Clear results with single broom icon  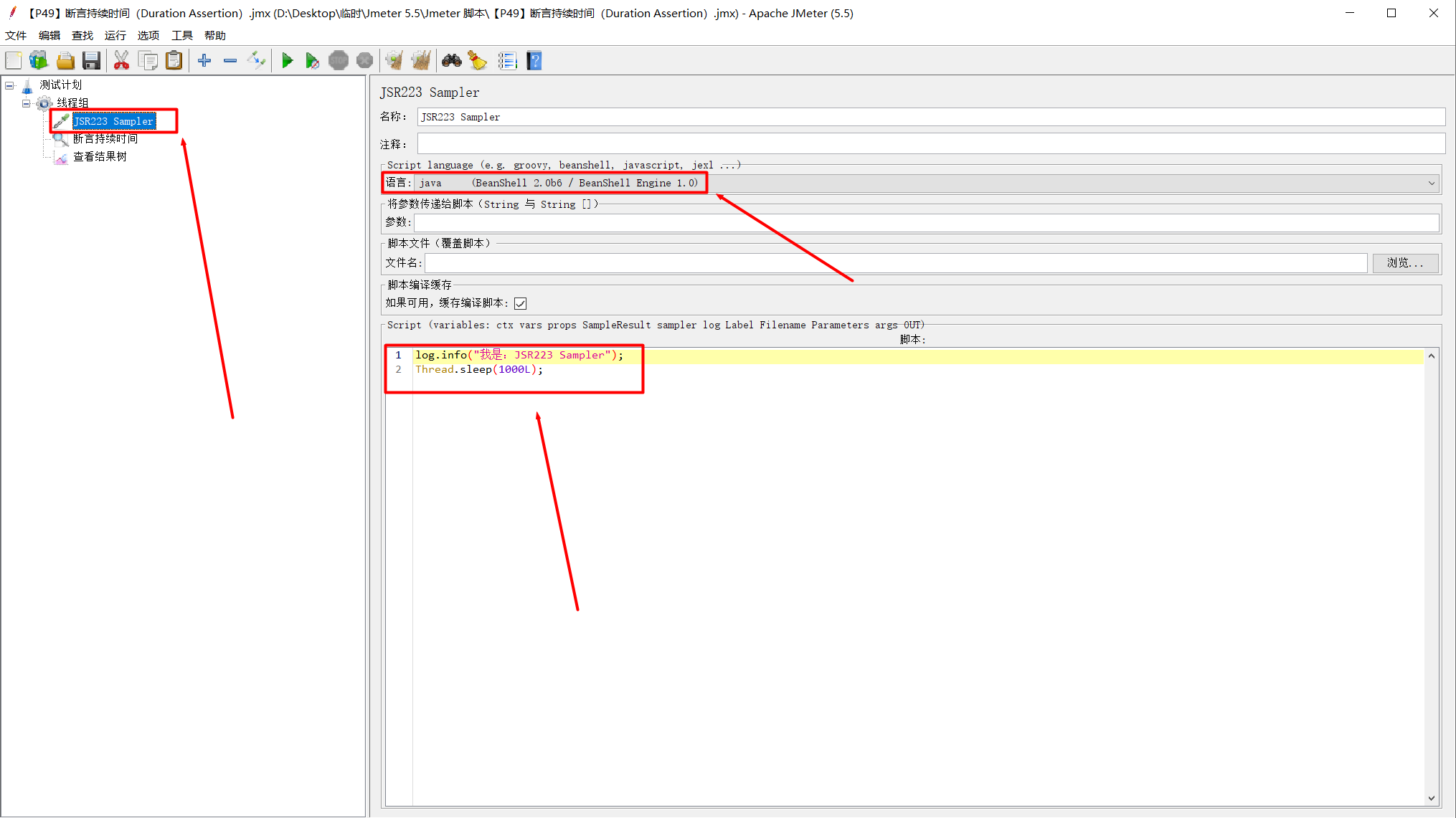[x=394, y=61]
